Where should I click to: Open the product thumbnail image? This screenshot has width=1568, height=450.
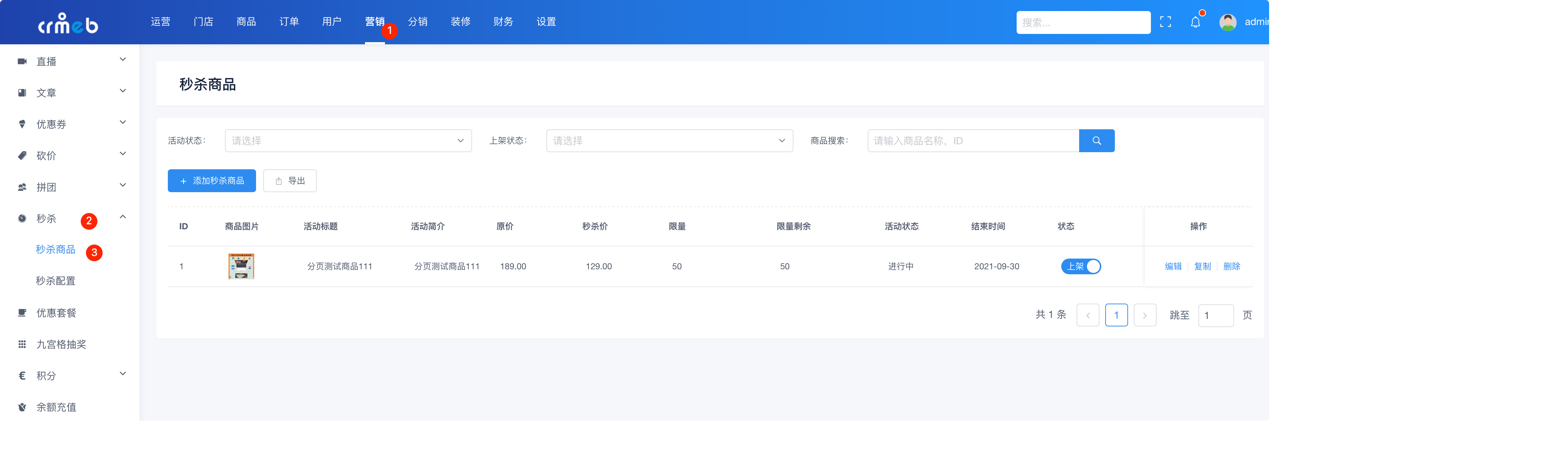pos(241,266)
